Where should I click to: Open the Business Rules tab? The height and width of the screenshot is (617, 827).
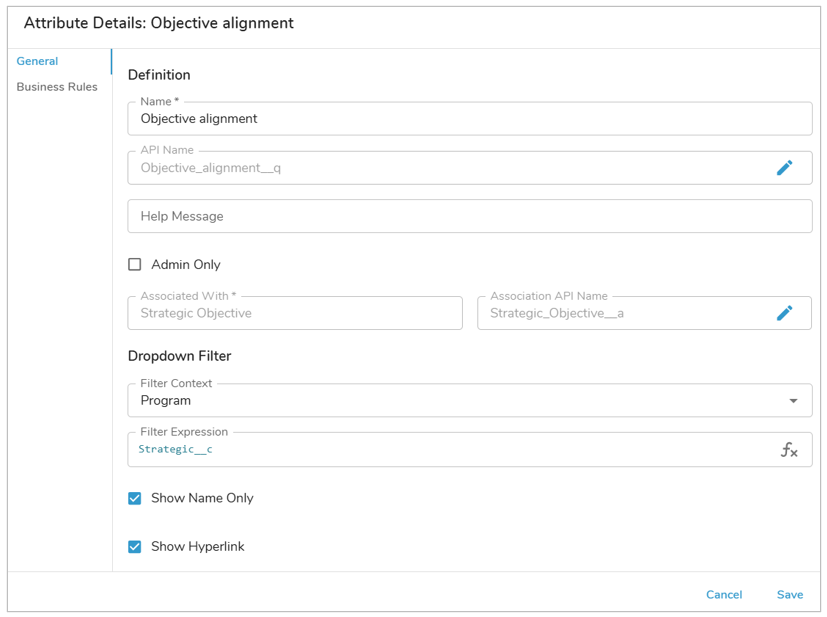57,87
